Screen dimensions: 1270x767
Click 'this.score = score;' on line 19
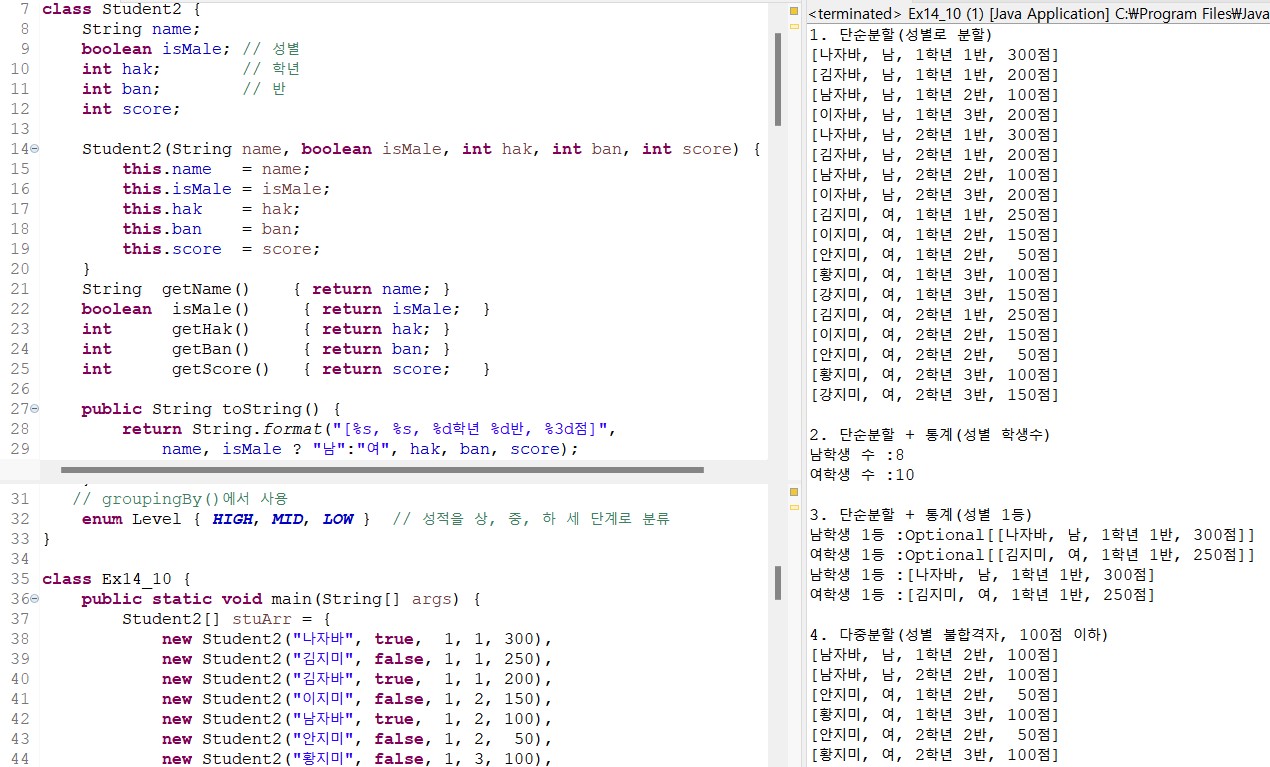point(221,249)
